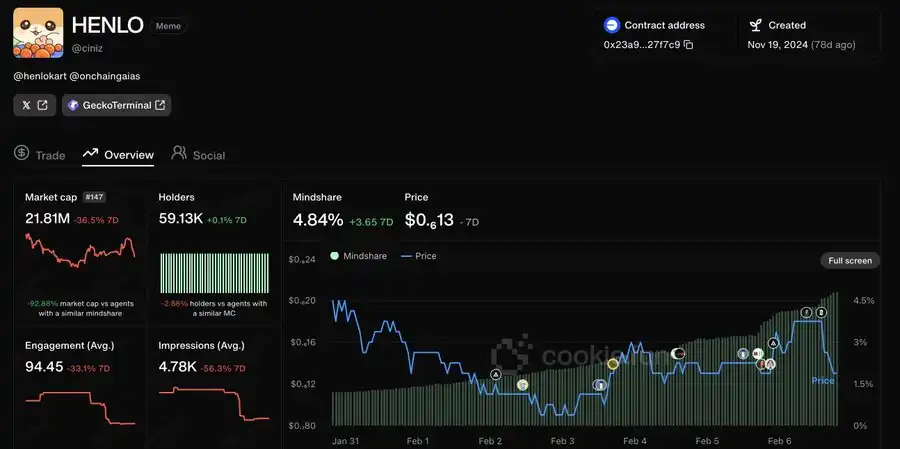This screenshot has width=900, height=449.
Task: Click the Base chain icon beside Contract address
Action: pyautogui.click(x=612, y=25)
